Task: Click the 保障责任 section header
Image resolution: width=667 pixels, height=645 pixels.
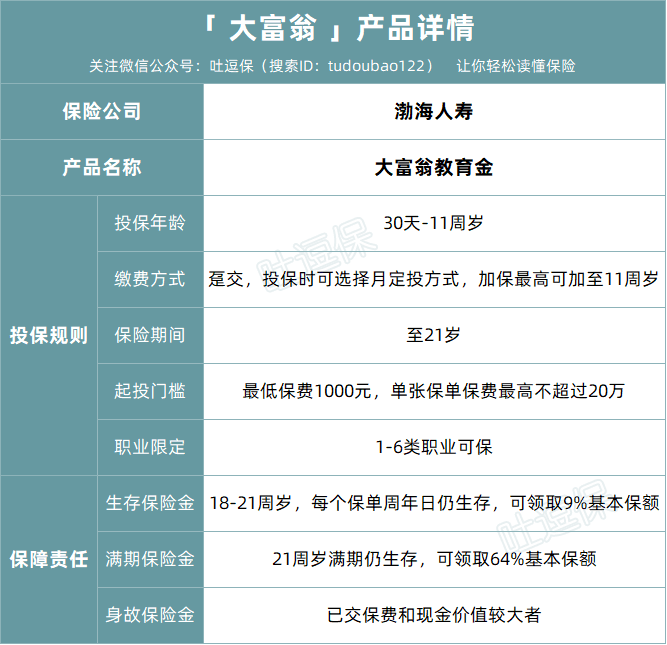Action: tap(49, 559)
